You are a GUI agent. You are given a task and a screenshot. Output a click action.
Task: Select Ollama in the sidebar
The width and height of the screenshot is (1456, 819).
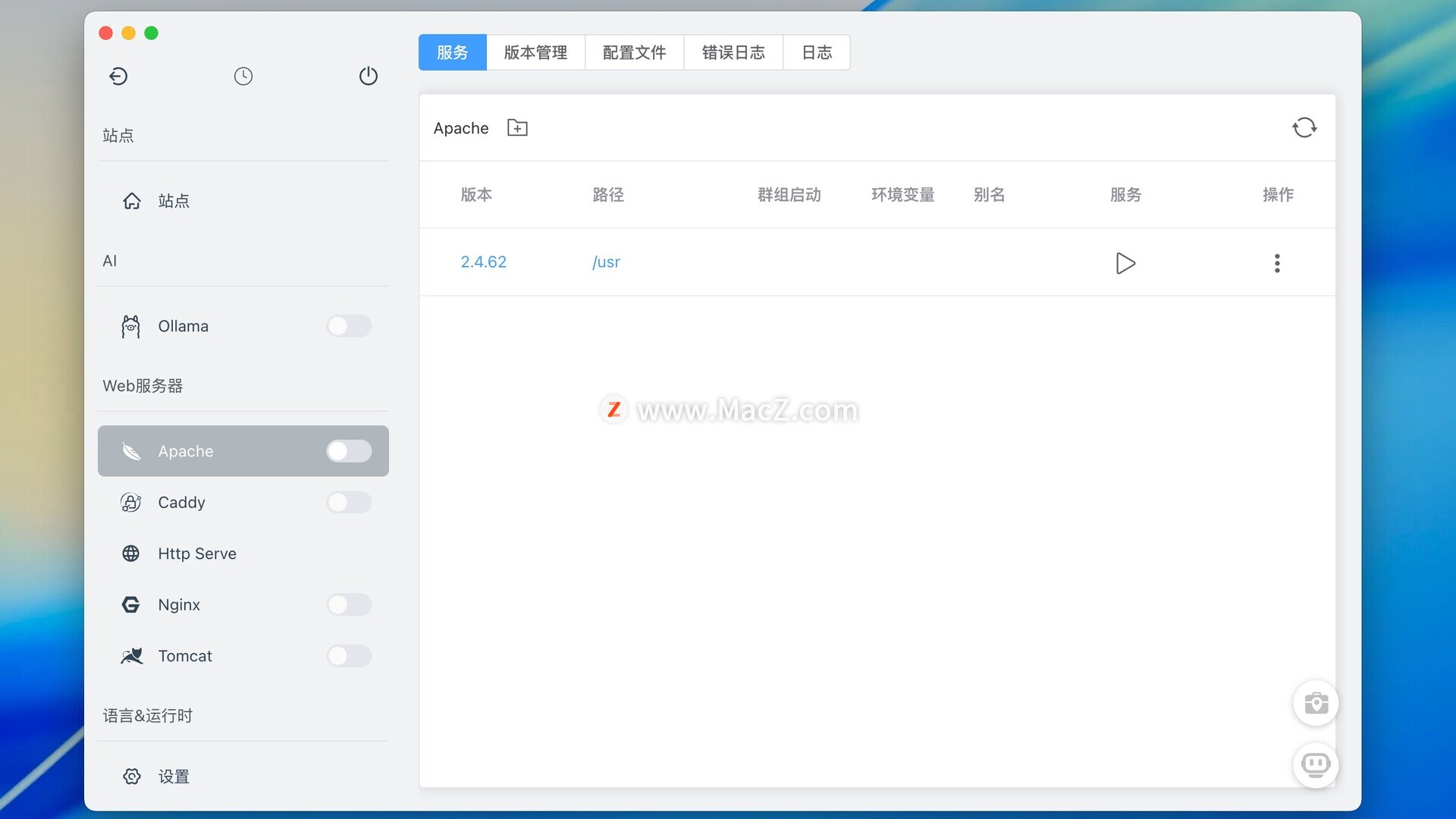point(243,326)
